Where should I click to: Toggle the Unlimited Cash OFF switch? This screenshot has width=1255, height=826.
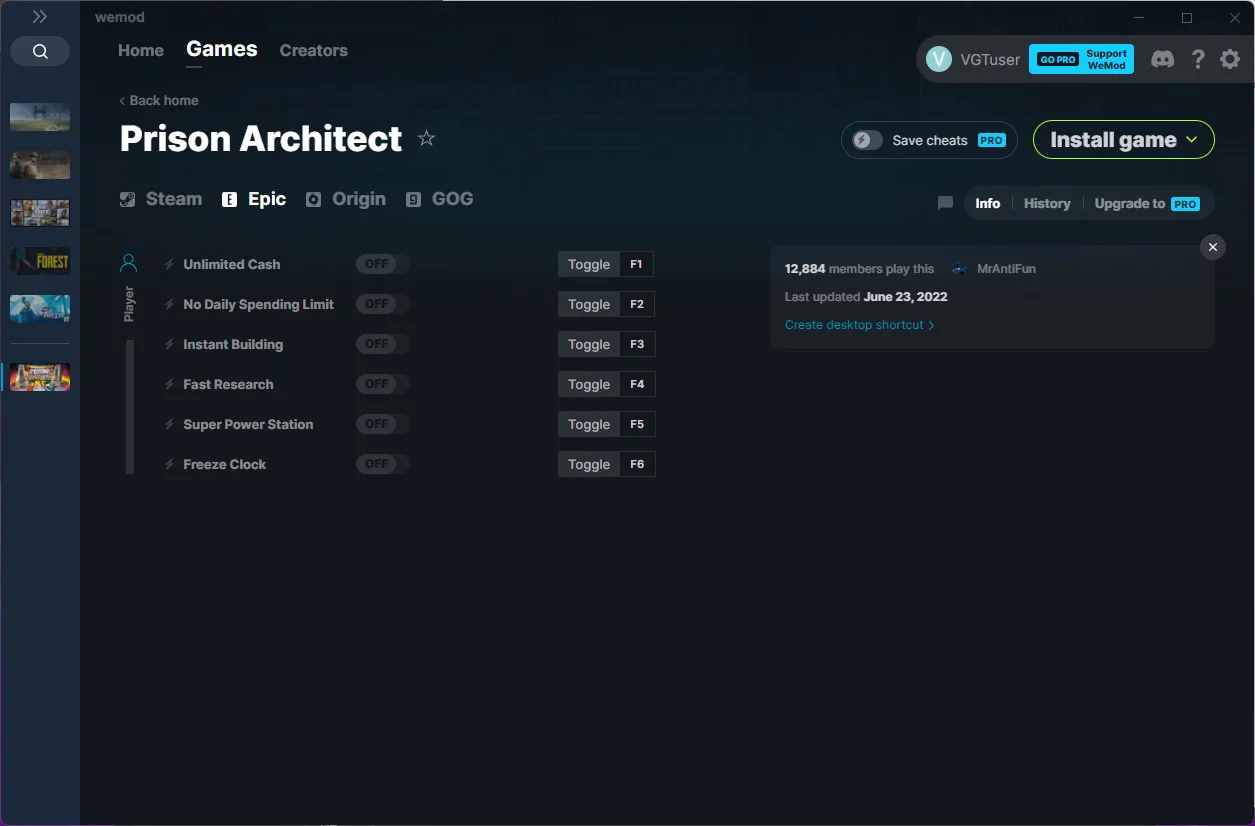click(383, 264)
